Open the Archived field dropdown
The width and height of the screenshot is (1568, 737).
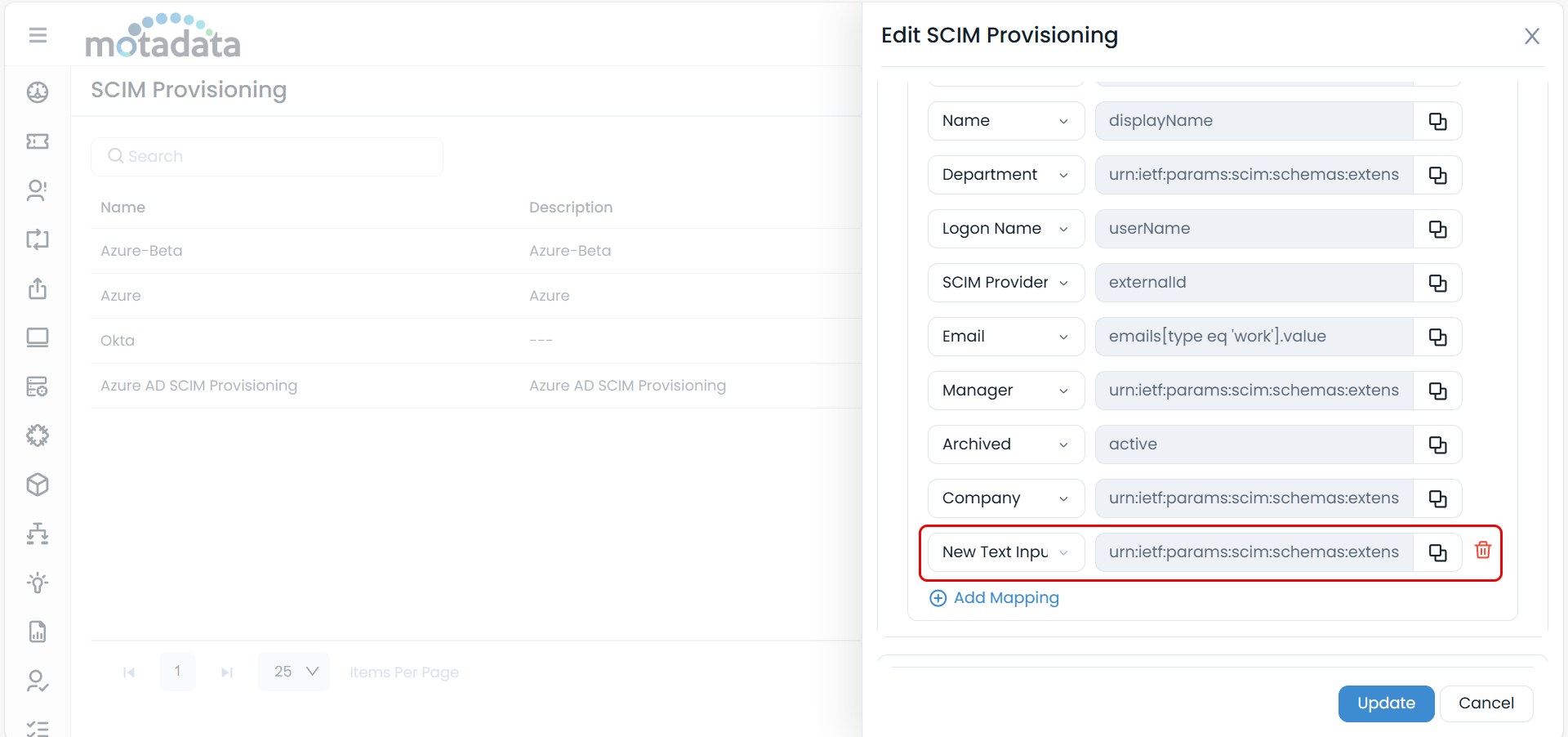point(1005,444)
